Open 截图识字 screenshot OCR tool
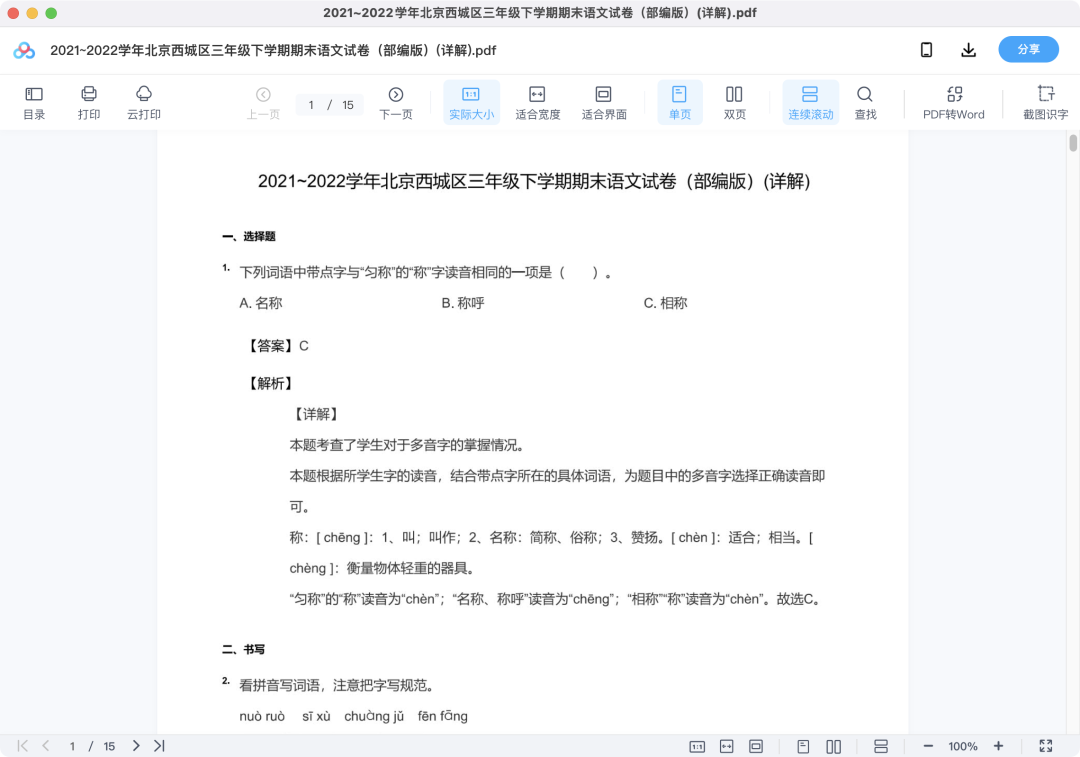Screen dimensions: 1080x757 coord(1045,103)
